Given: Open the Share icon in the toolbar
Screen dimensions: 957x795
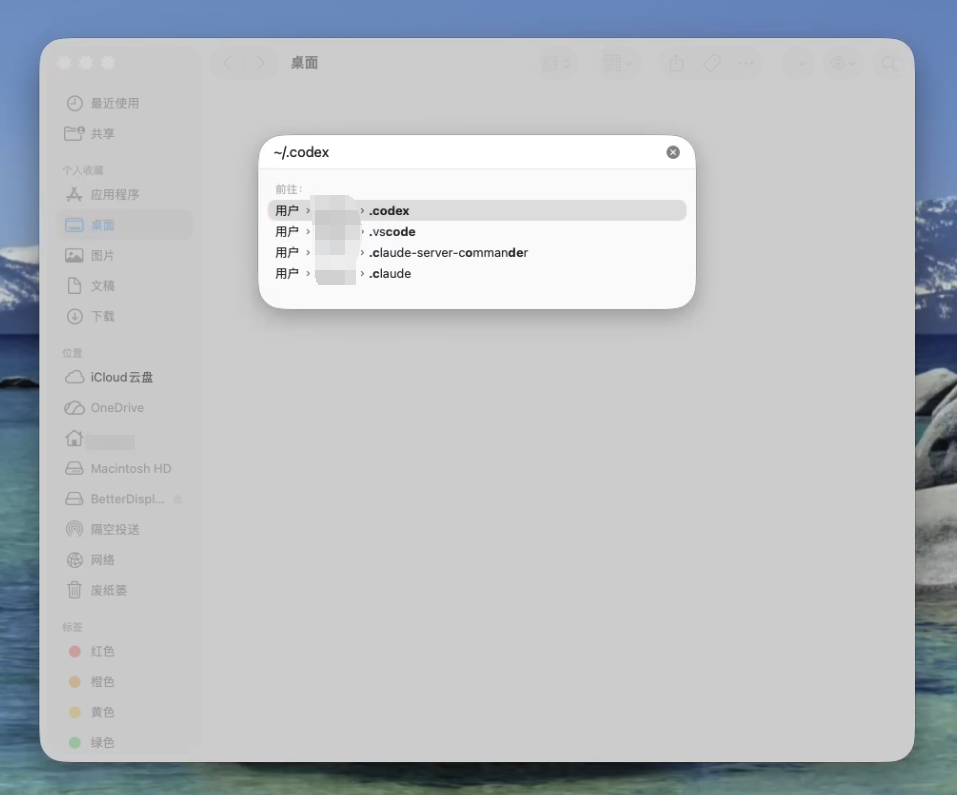Looking at the screenshot, I should point(675,62).
